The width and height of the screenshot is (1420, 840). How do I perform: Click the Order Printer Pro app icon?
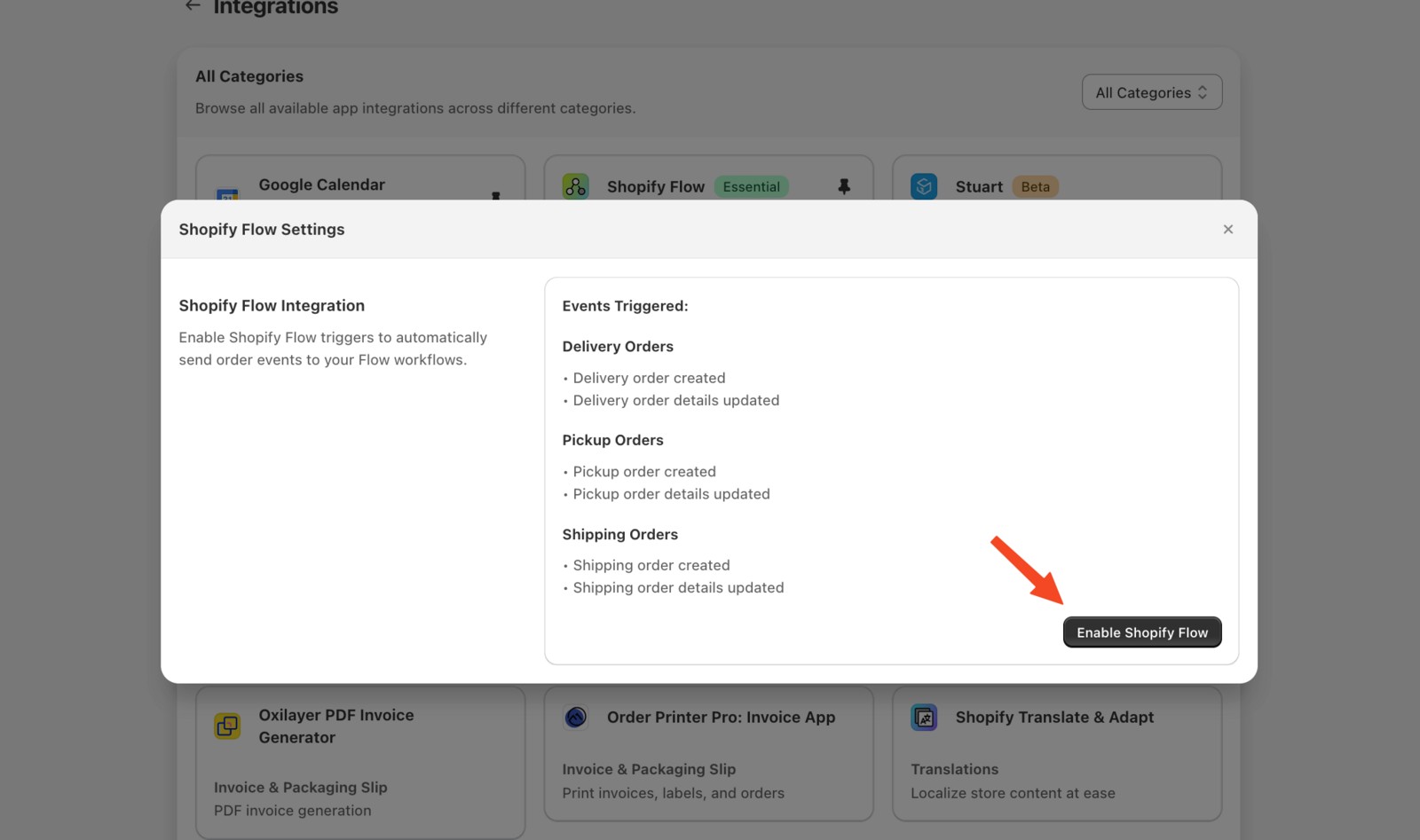click(x=575, y=717)
